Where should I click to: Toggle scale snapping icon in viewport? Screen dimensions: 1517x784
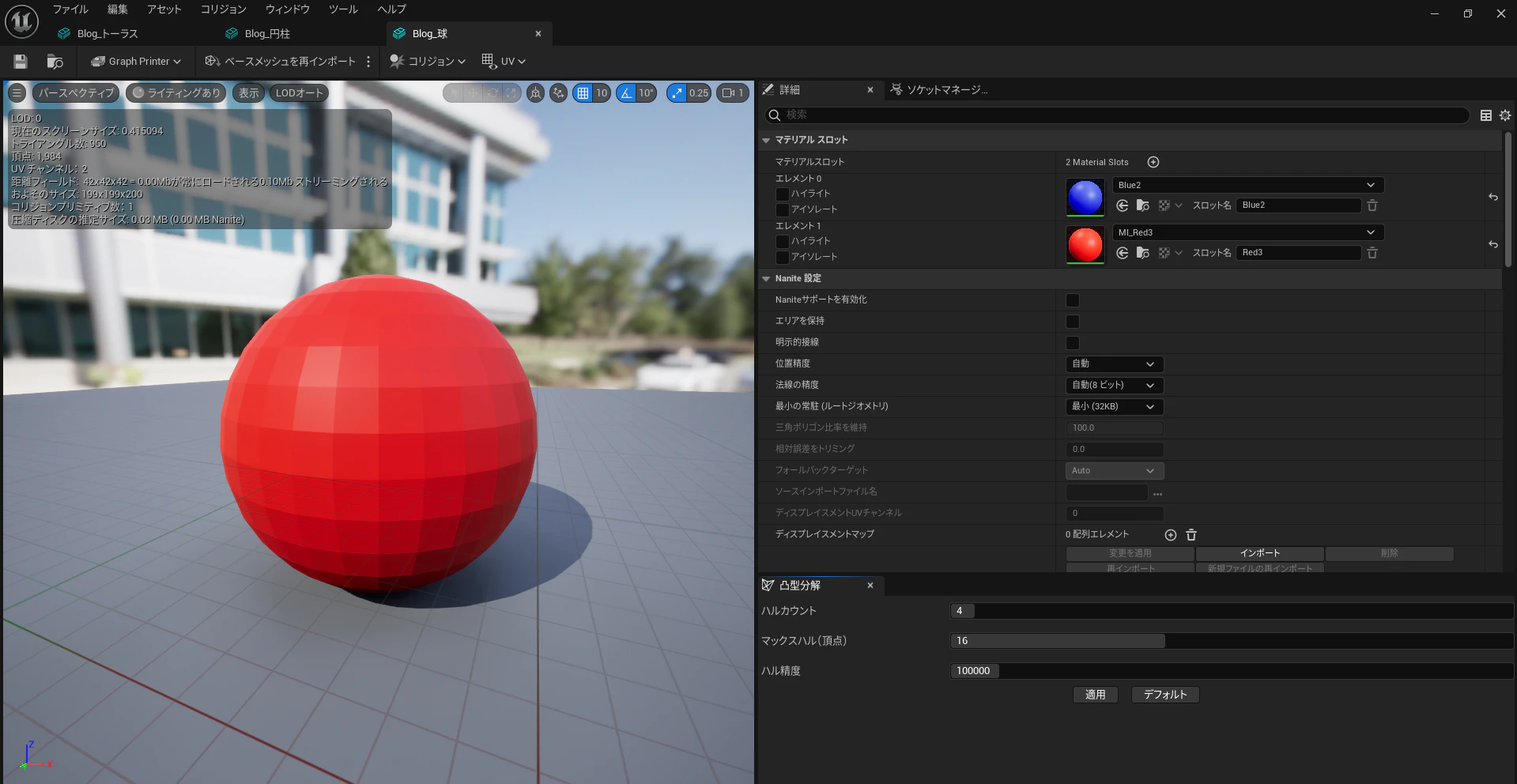point(677,93)
